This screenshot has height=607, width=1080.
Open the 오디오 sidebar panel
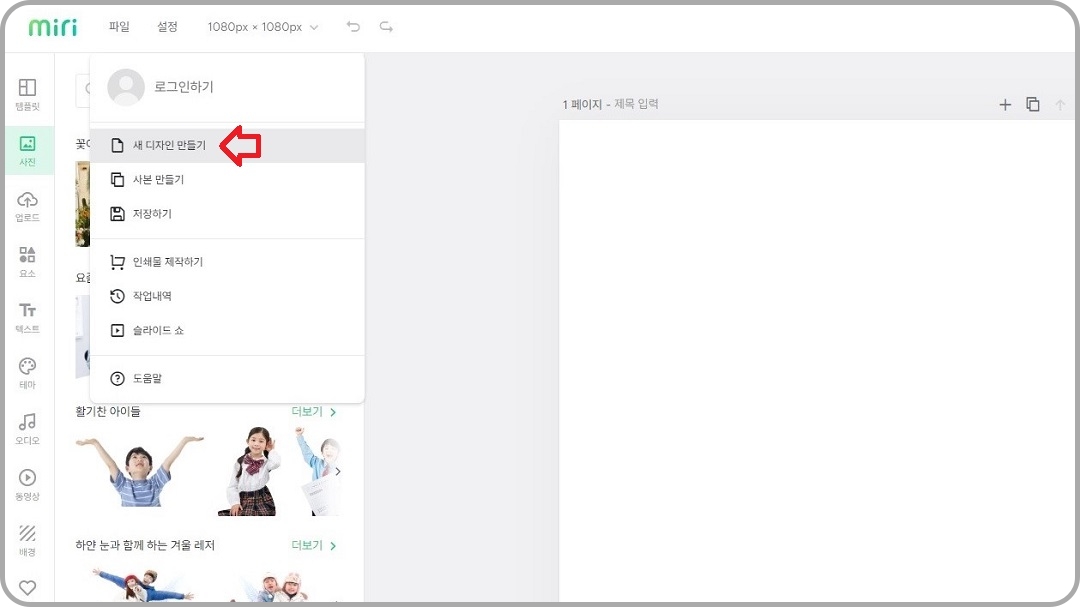click(28, 429)
